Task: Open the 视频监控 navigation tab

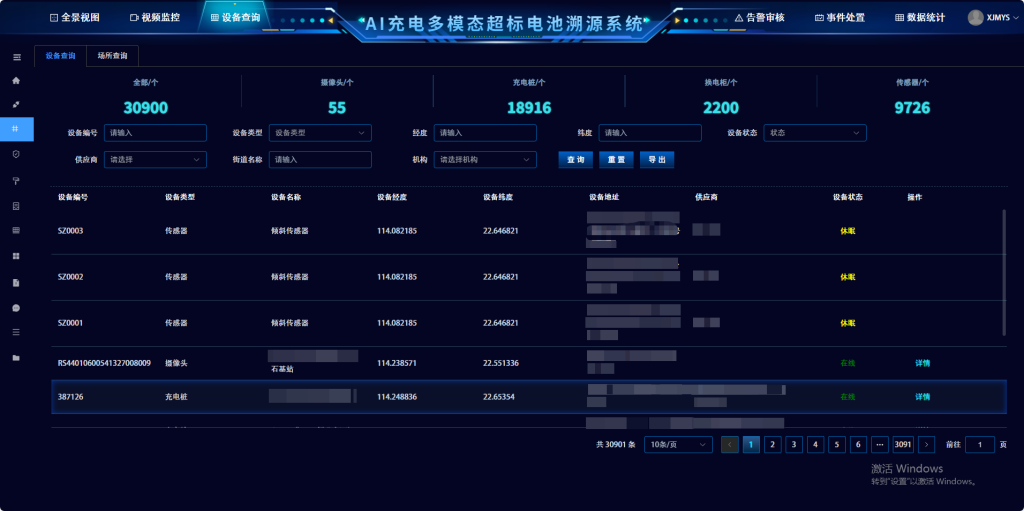Action: click(155, 17)
